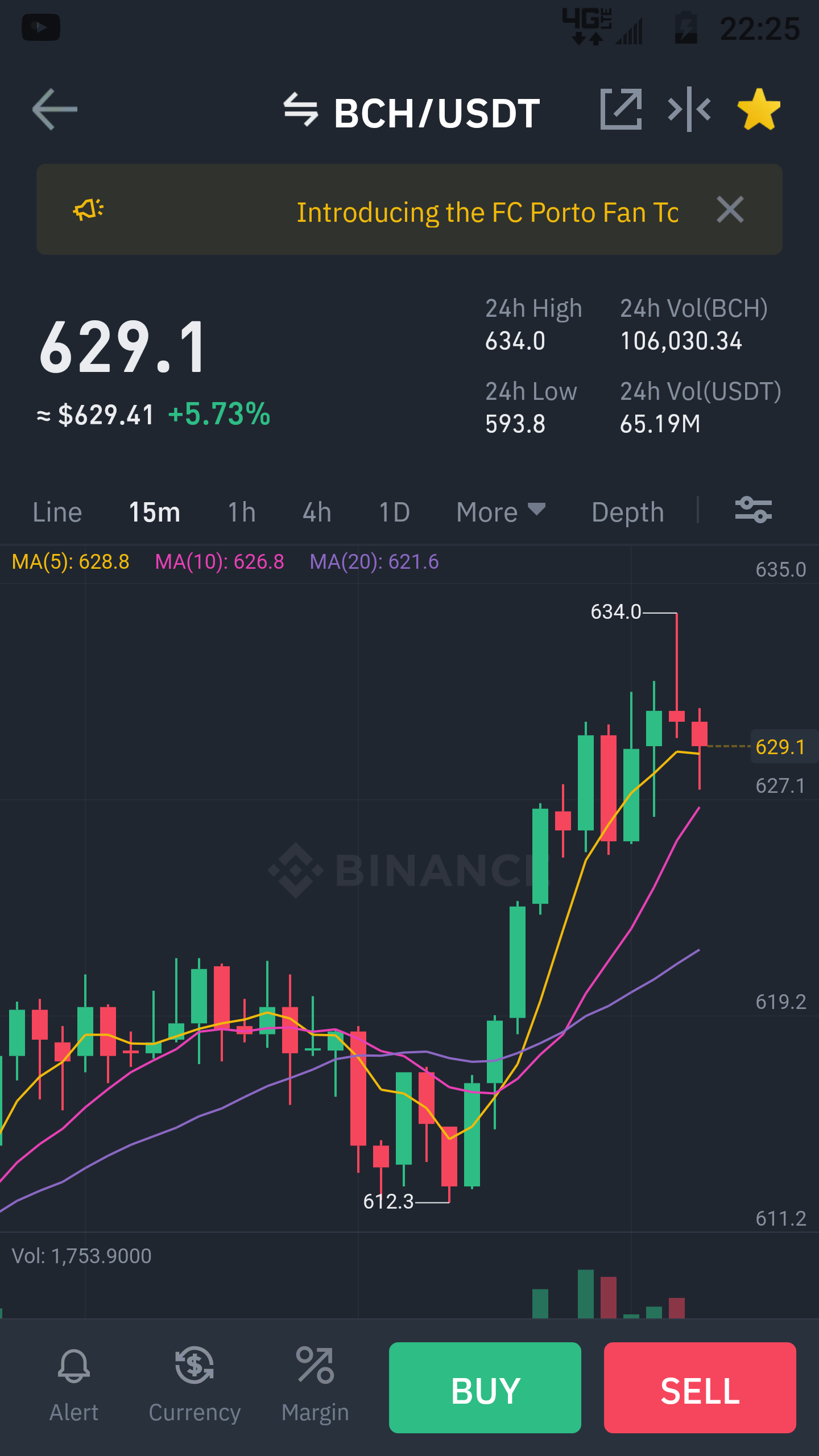Switch to the 1h interval
This screenshot has height=1456, width=819.
[242, 512]
